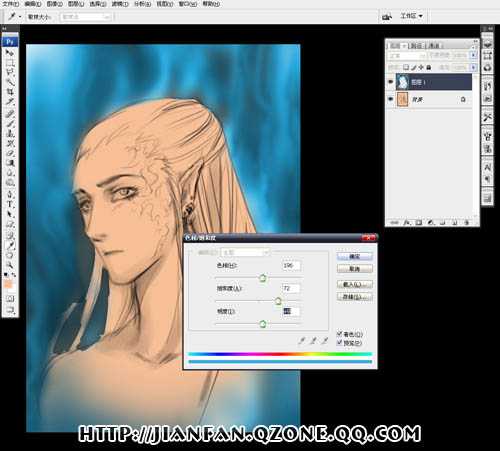
Task: Select the Move tool in toolbox
Action: tap(10, 53)
